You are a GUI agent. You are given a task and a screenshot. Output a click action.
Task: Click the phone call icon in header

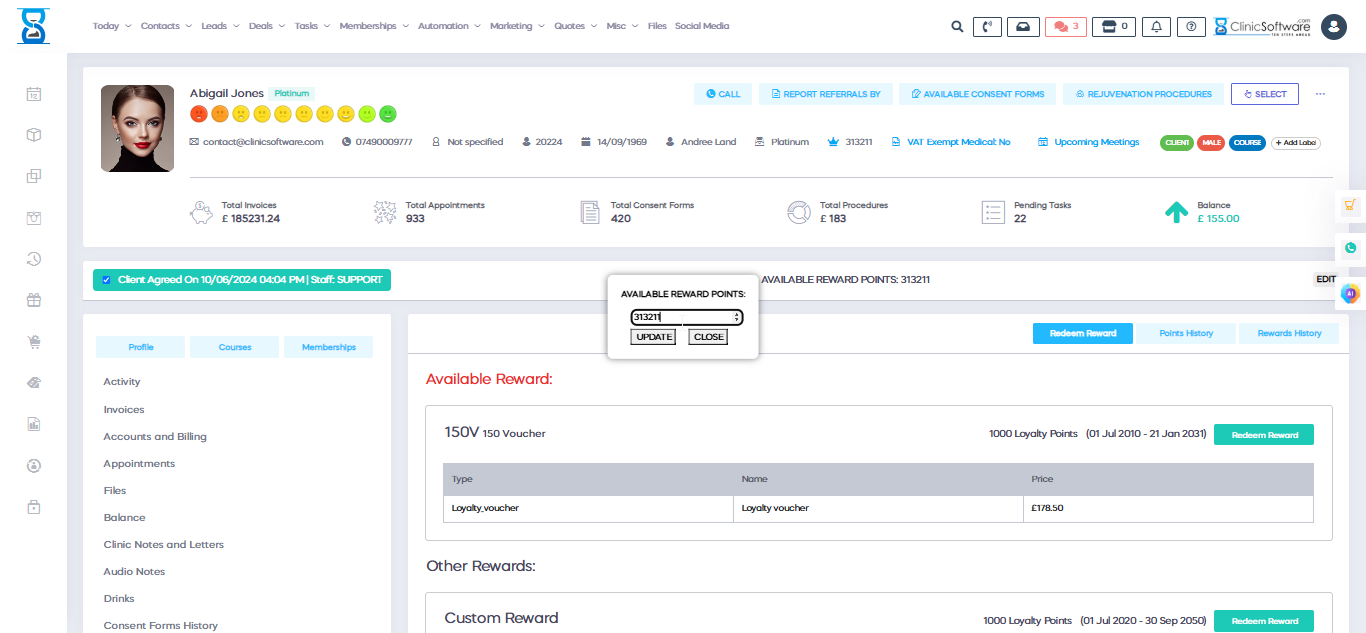pos(987,27)
